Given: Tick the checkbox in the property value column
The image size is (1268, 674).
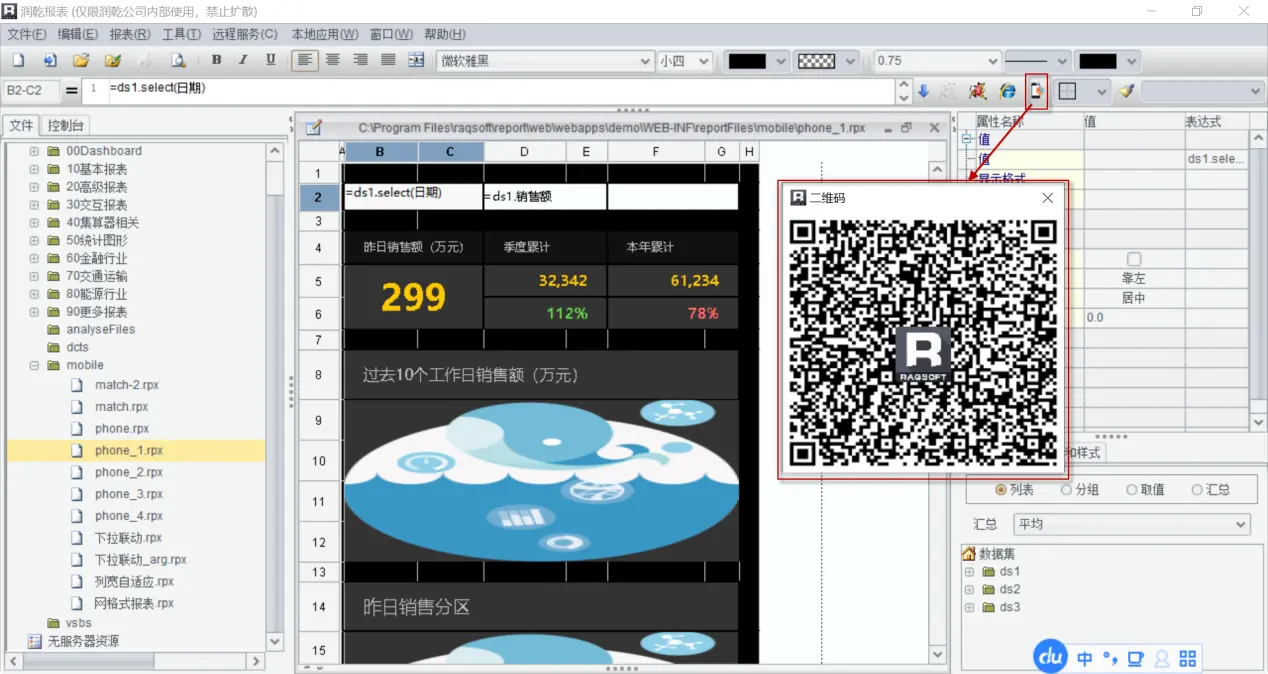Looking at the screenshot, I should [1134, 260].
